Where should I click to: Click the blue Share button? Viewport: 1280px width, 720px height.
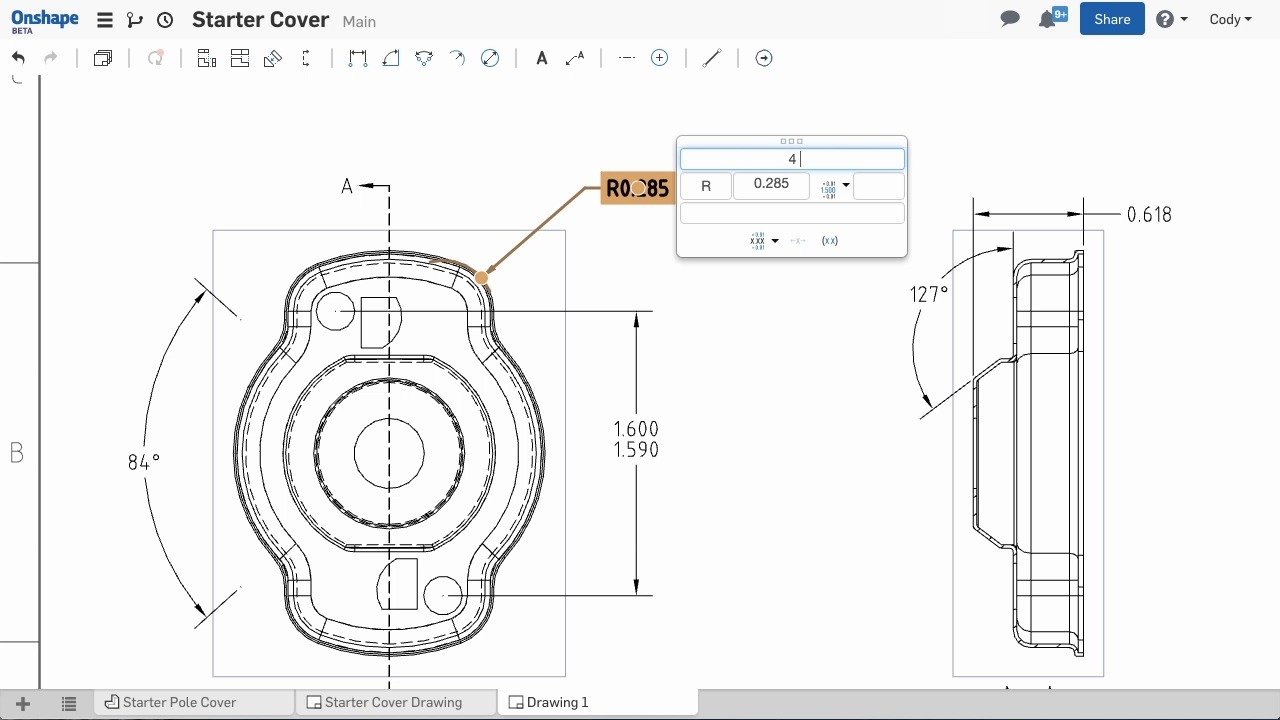coord(1112,19)
